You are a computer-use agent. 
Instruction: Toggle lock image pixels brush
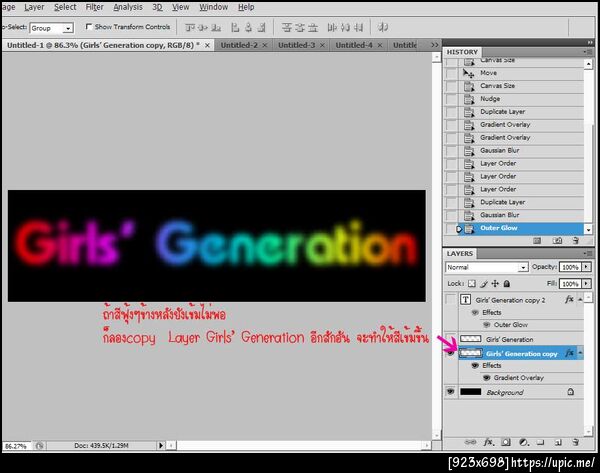[x=484, y=284]
